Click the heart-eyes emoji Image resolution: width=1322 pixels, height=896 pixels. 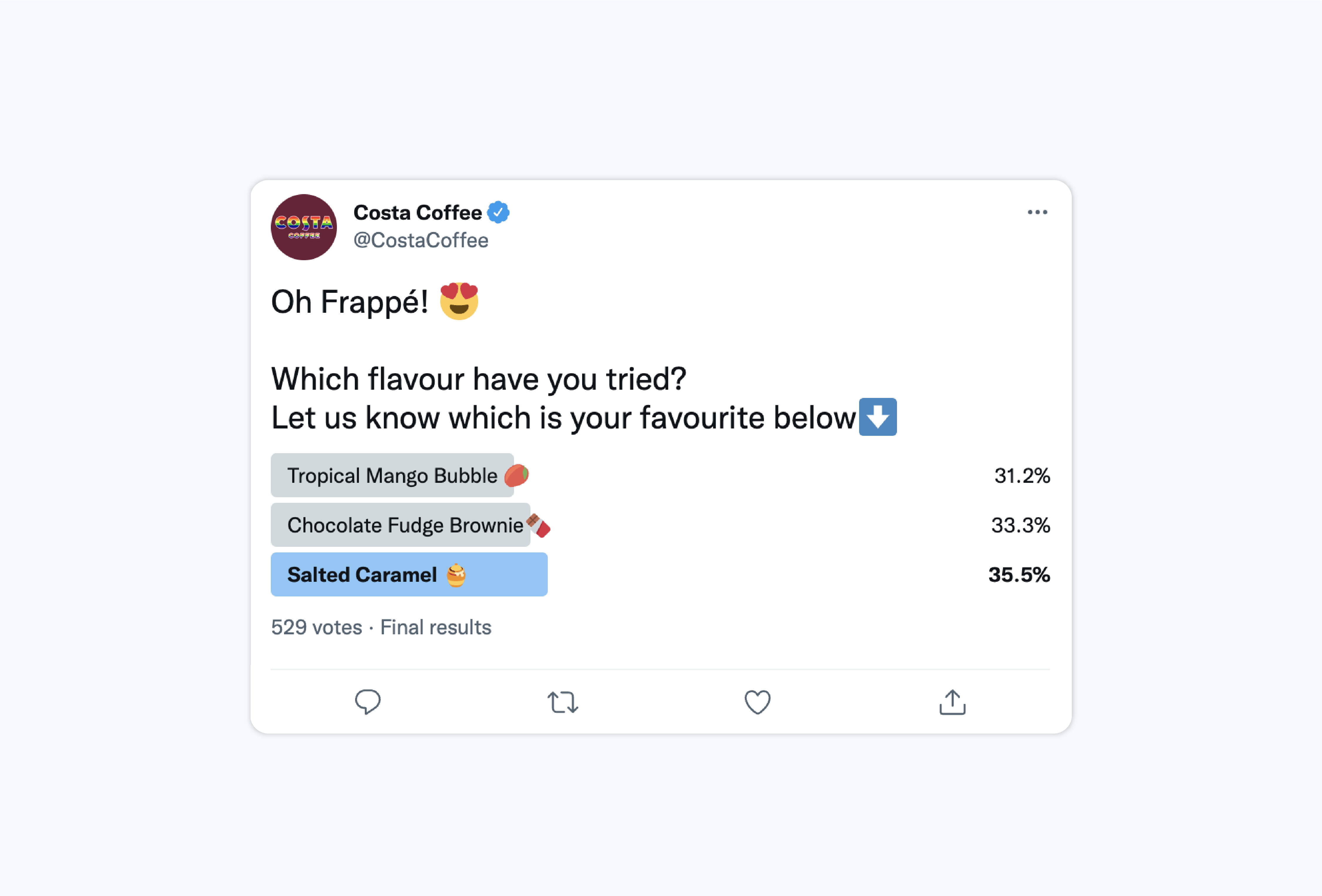[459, 301]
